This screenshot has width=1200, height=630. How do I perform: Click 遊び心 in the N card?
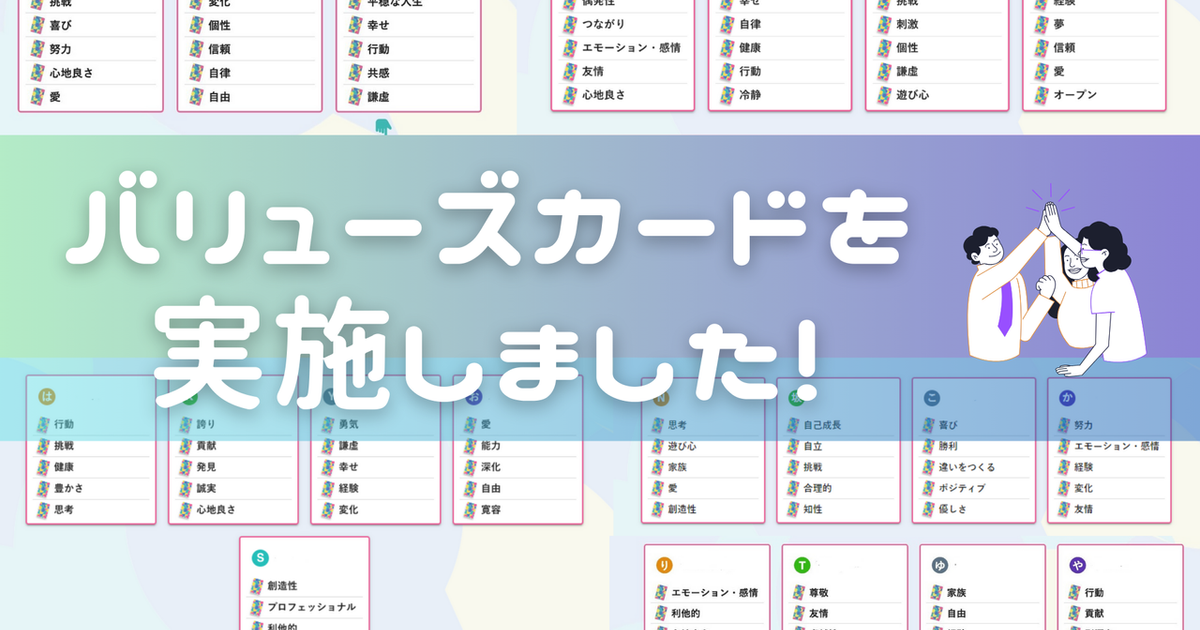[683, 446]
